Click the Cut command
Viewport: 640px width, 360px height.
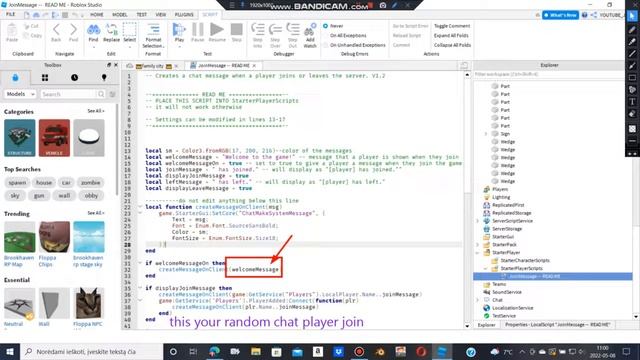click(x=31, y=26)
